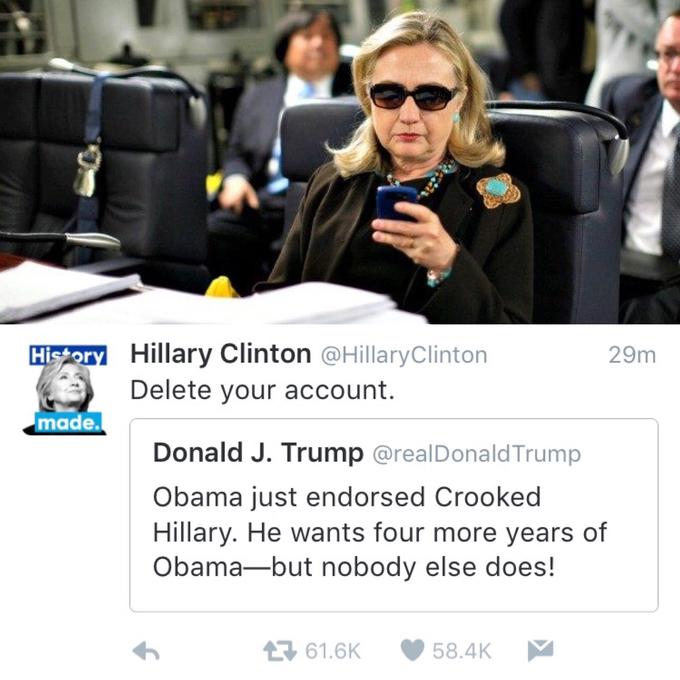
Task: Select the "Delete your account." tweet text
Action: point(262,391)
